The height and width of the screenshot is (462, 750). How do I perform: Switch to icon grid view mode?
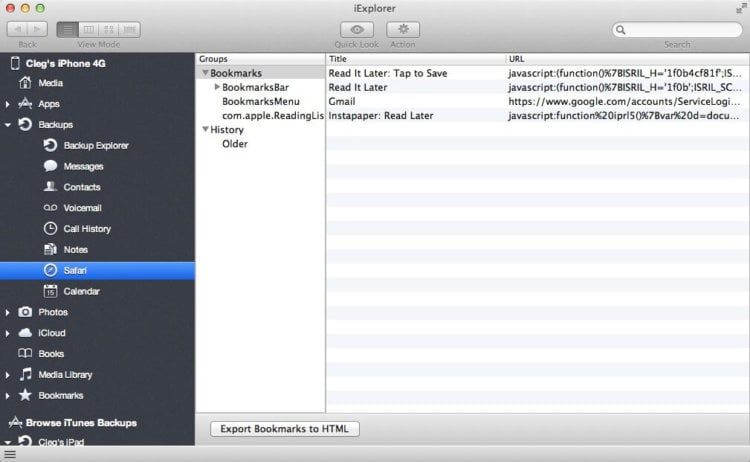tap(109, 29)
